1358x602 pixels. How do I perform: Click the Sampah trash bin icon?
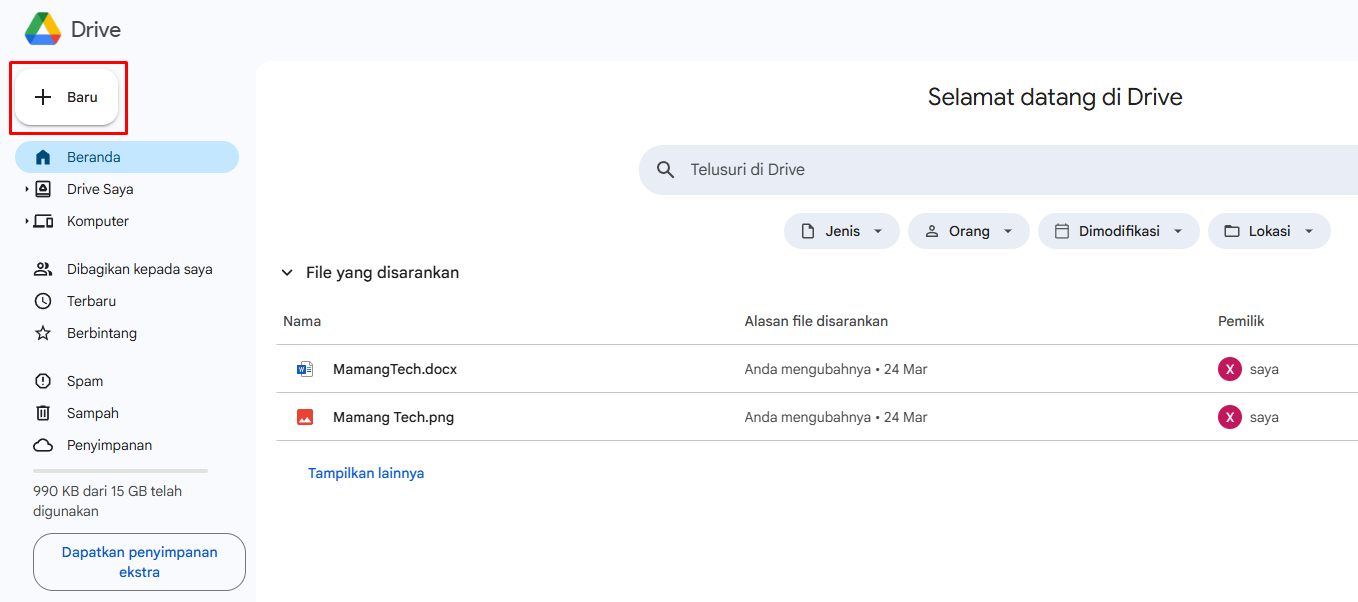[x=43, y=413]
